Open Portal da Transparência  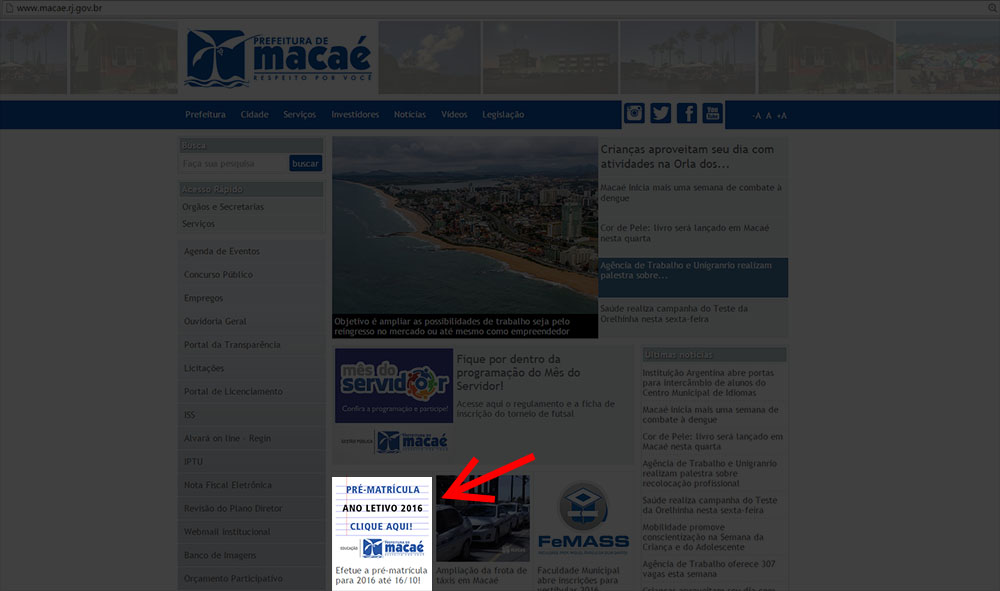(x=232, y=345)
